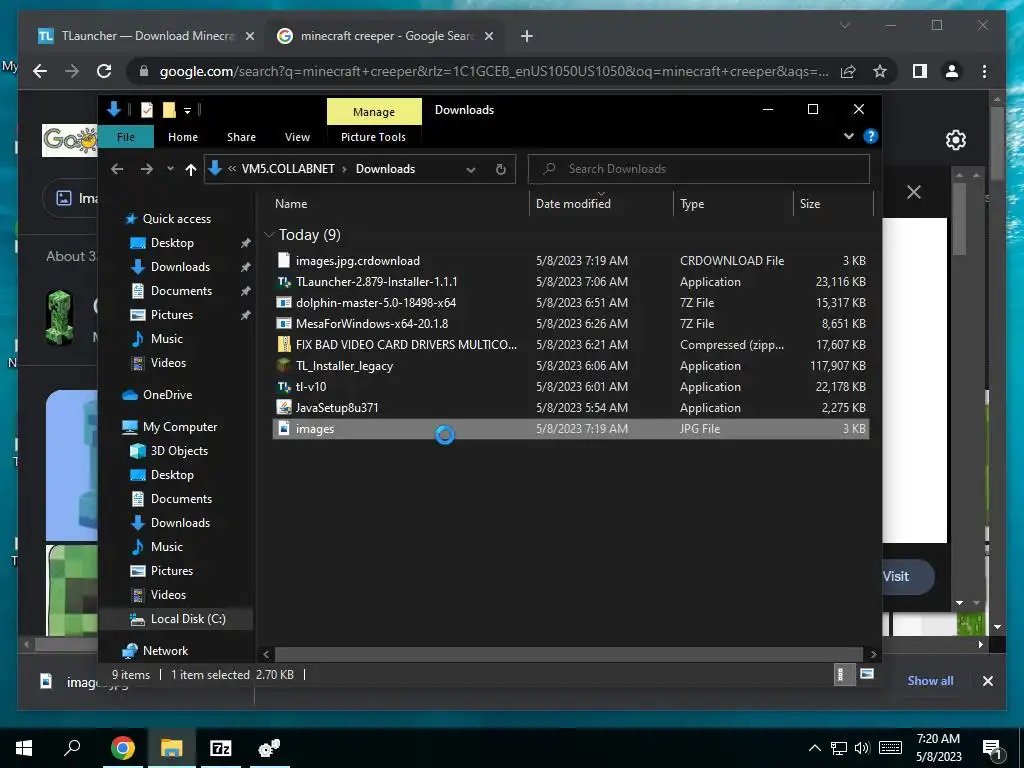Select dolphin-master-5.0-18498-x64 archive
The height and width of the screenshot is (768, 1024).
coord(570,302)
